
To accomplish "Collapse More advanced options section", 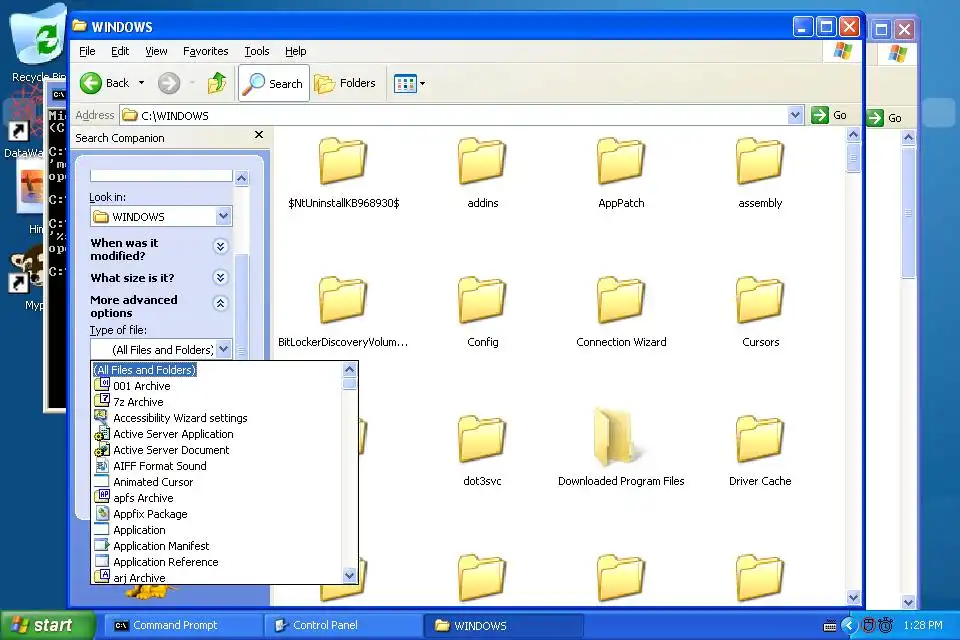I will (220, 303).
